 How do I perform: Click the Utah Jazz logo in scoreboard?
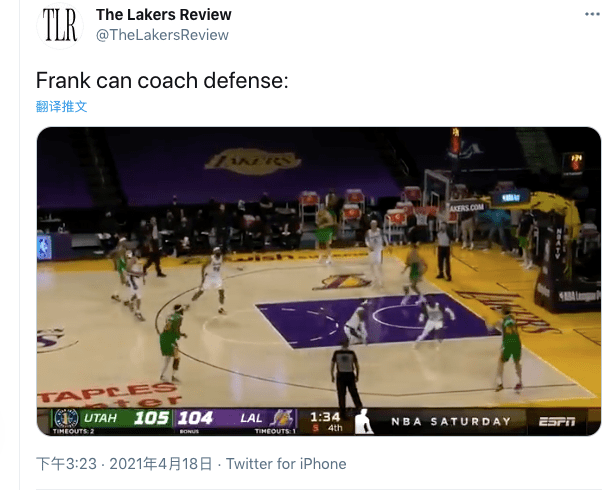tap(66, 418)
